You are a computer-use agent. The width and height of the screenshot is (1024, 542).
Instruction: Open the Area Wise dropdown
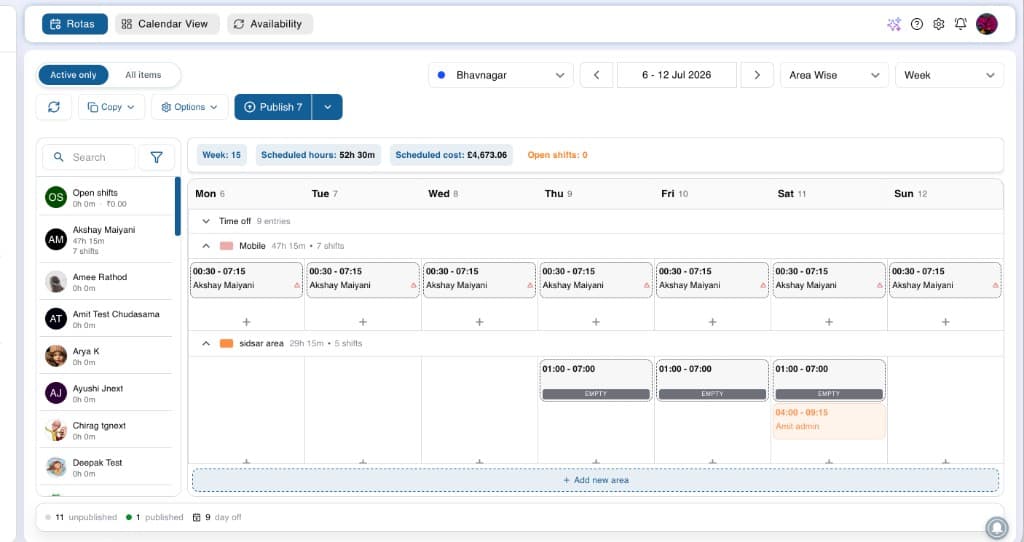click(x=834, y=75)
